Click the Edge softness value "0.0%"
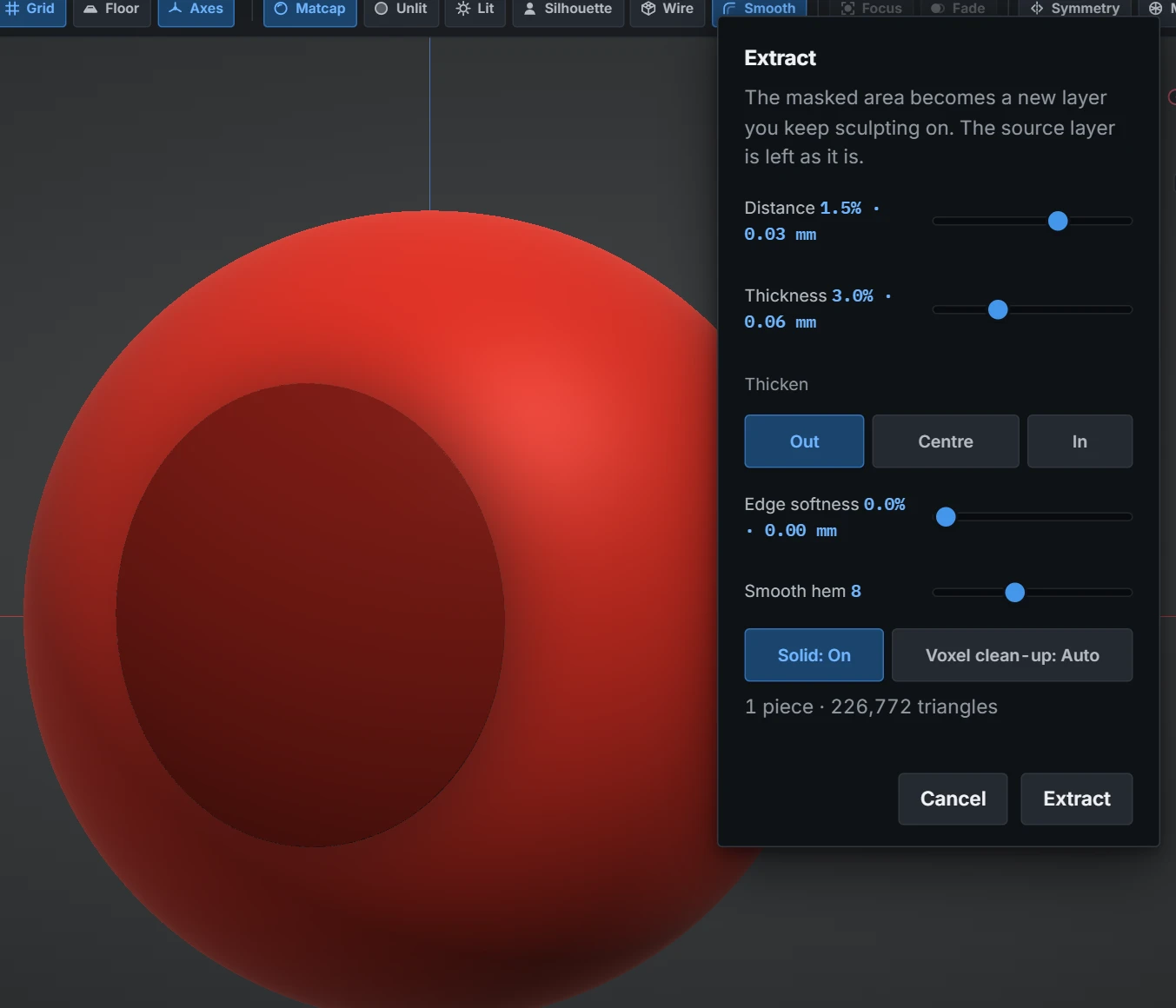 click(x=884, y=504)
